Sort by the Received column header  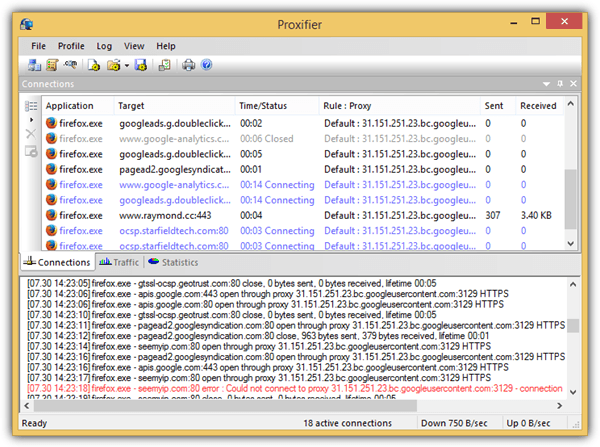click(540, 106)
